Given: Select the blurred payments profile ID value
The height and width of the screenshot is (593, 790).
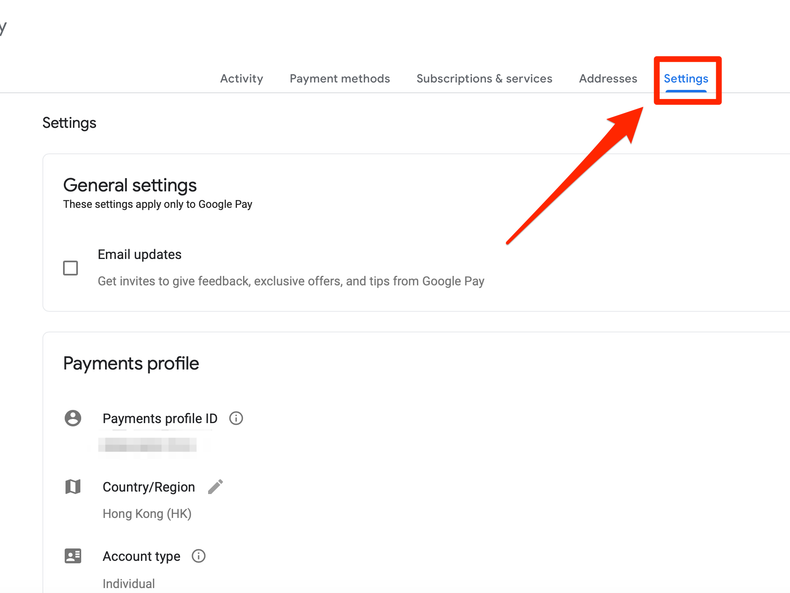Looking at the screenshot, I should click(147, 444).
